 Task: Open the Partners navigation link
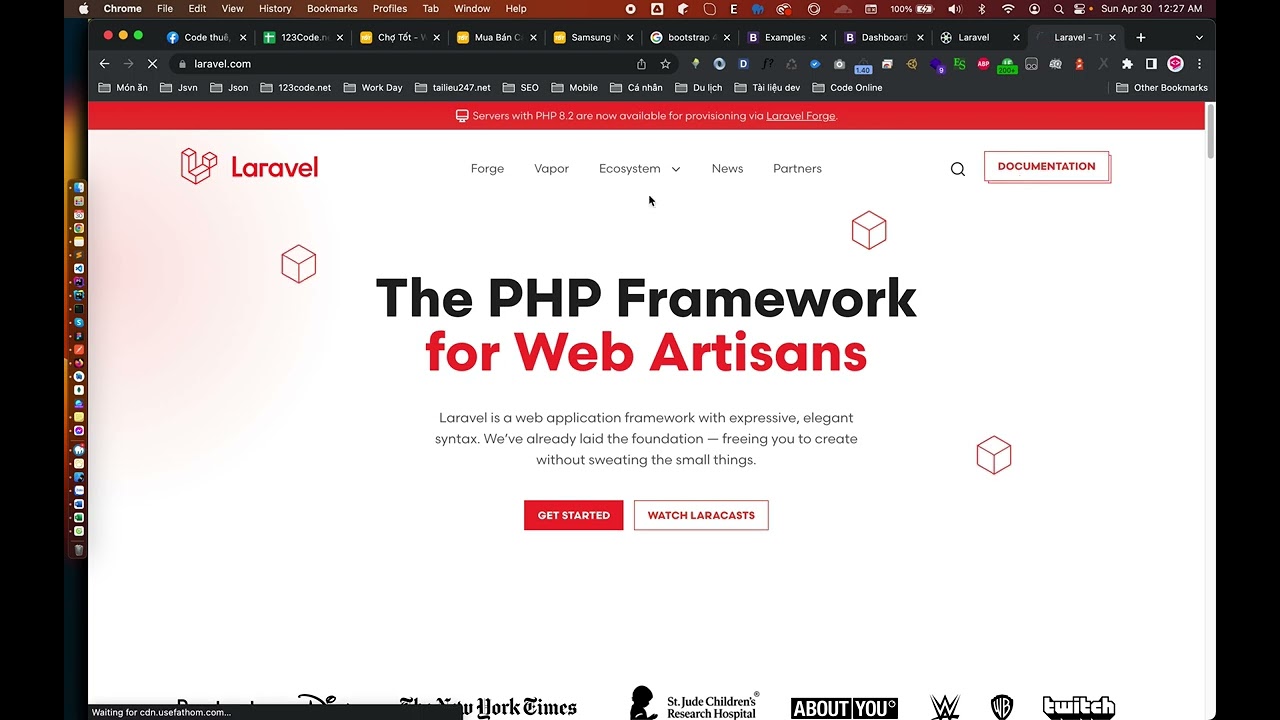[797, 169]
